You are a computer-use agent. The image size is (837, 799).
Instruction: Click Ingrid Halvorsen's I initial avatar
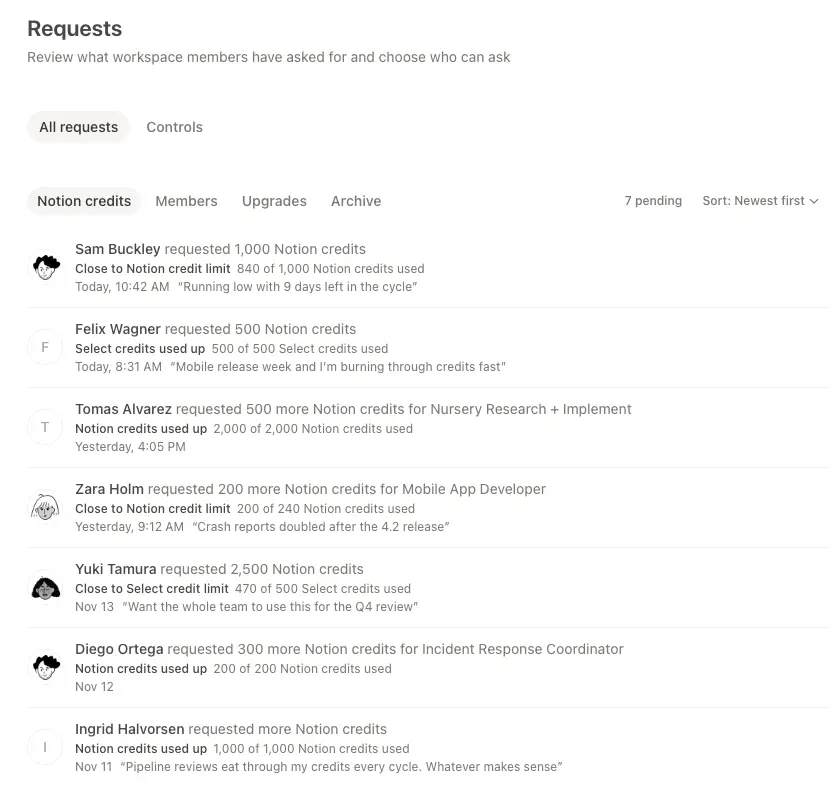(45, 748)
